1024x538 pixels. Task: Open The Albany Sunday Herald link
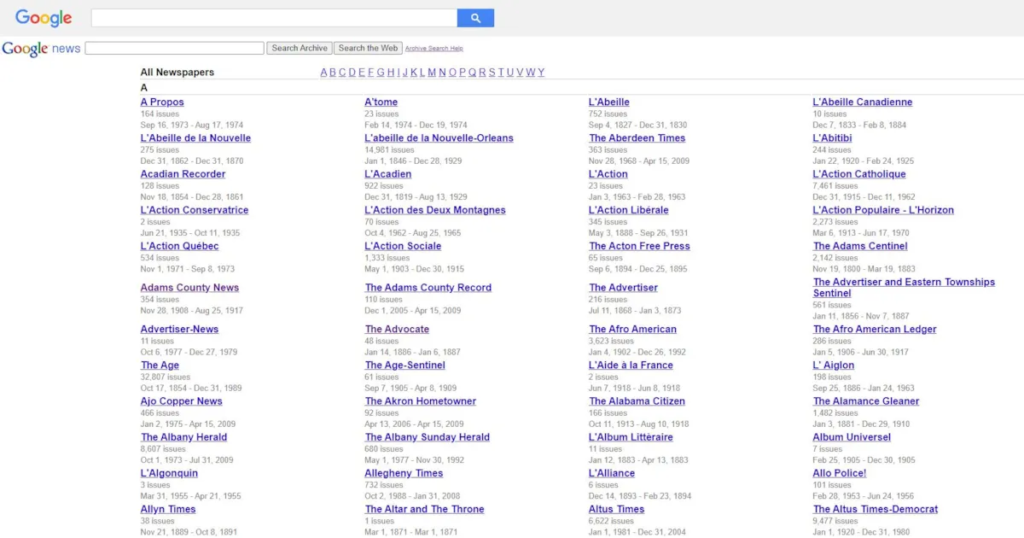click(x=427, y=437)
